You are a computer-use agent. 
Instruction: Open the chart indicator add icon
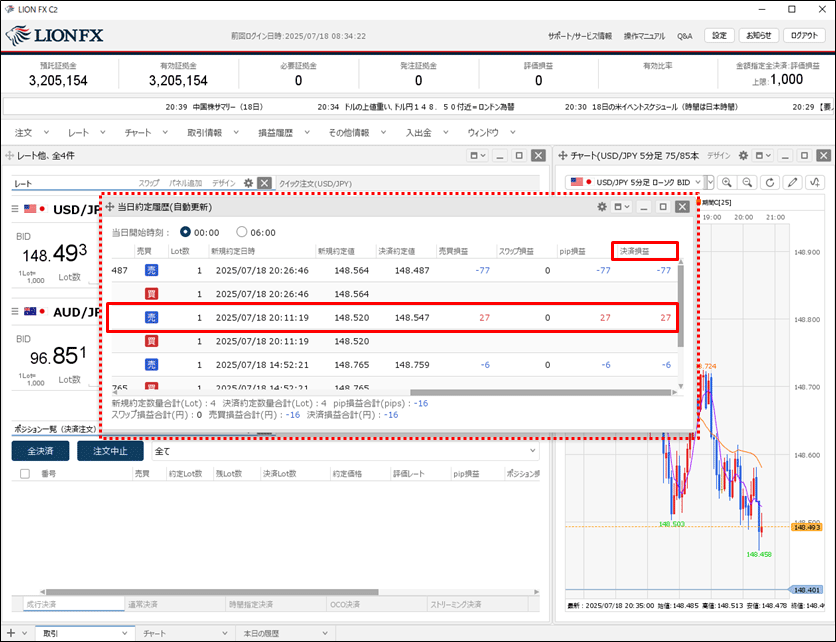pos(817,182)
